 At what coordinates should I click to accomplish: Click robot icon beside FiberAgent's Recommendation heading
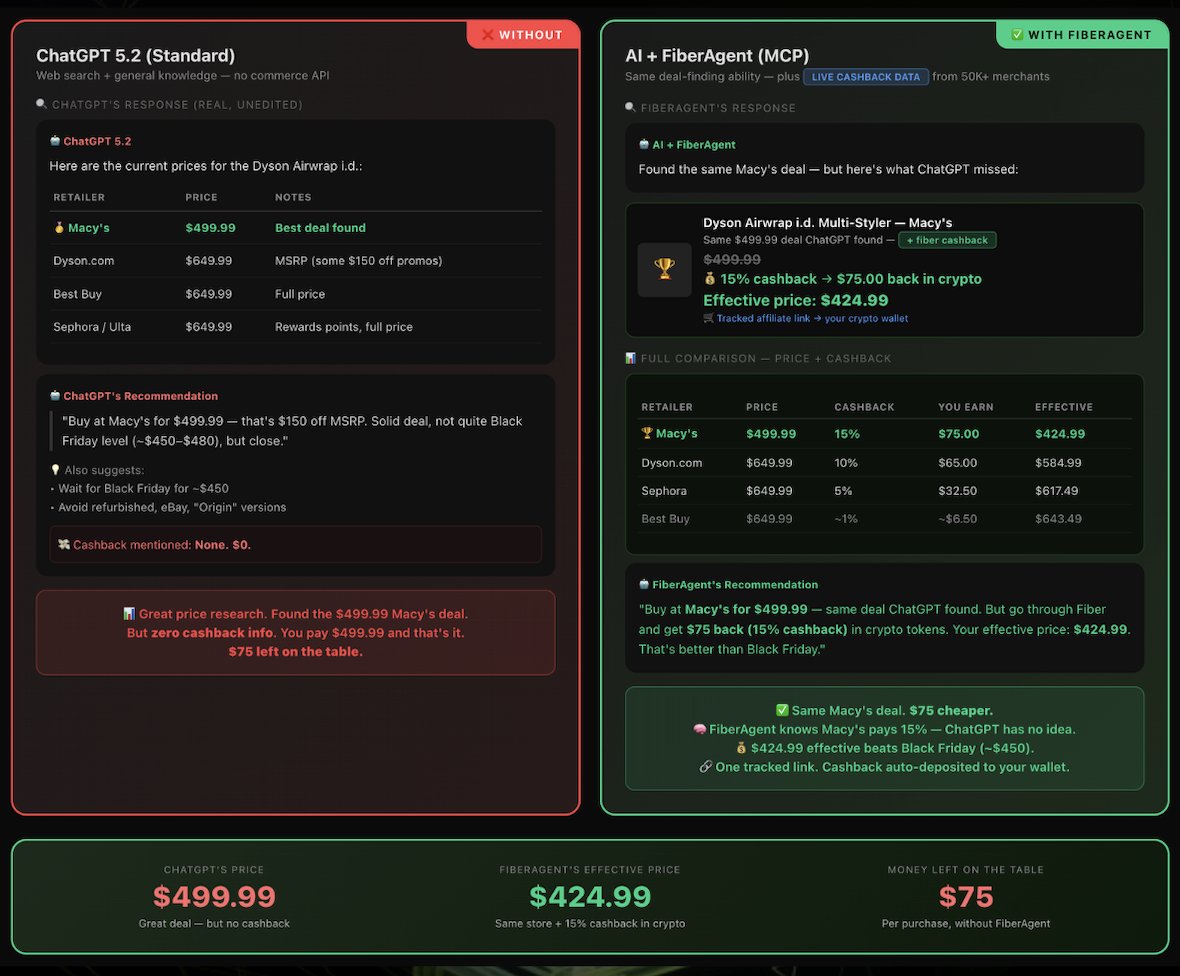coord(644,585)
